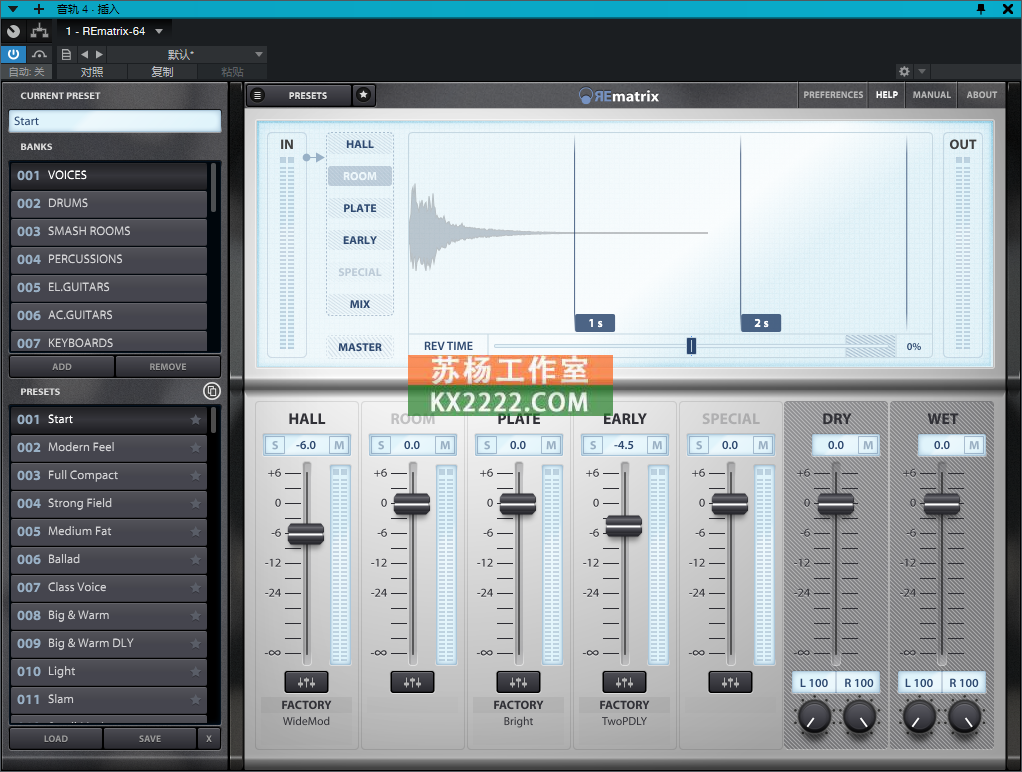
Task: Click the WET right pan knob
Action: tap(964, 716)
